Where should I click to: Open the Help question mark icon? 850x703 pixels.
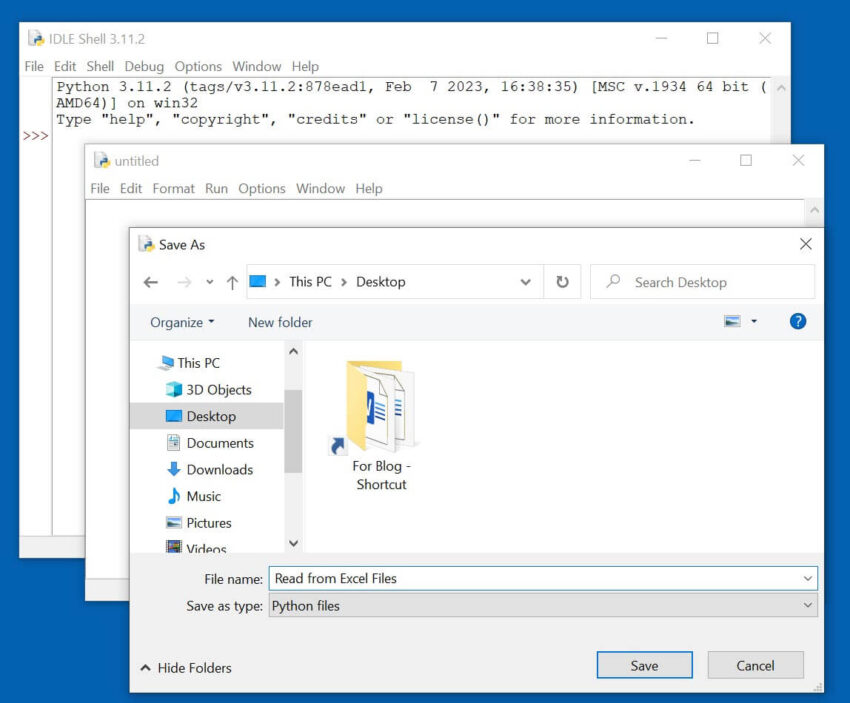coord(797,322)
